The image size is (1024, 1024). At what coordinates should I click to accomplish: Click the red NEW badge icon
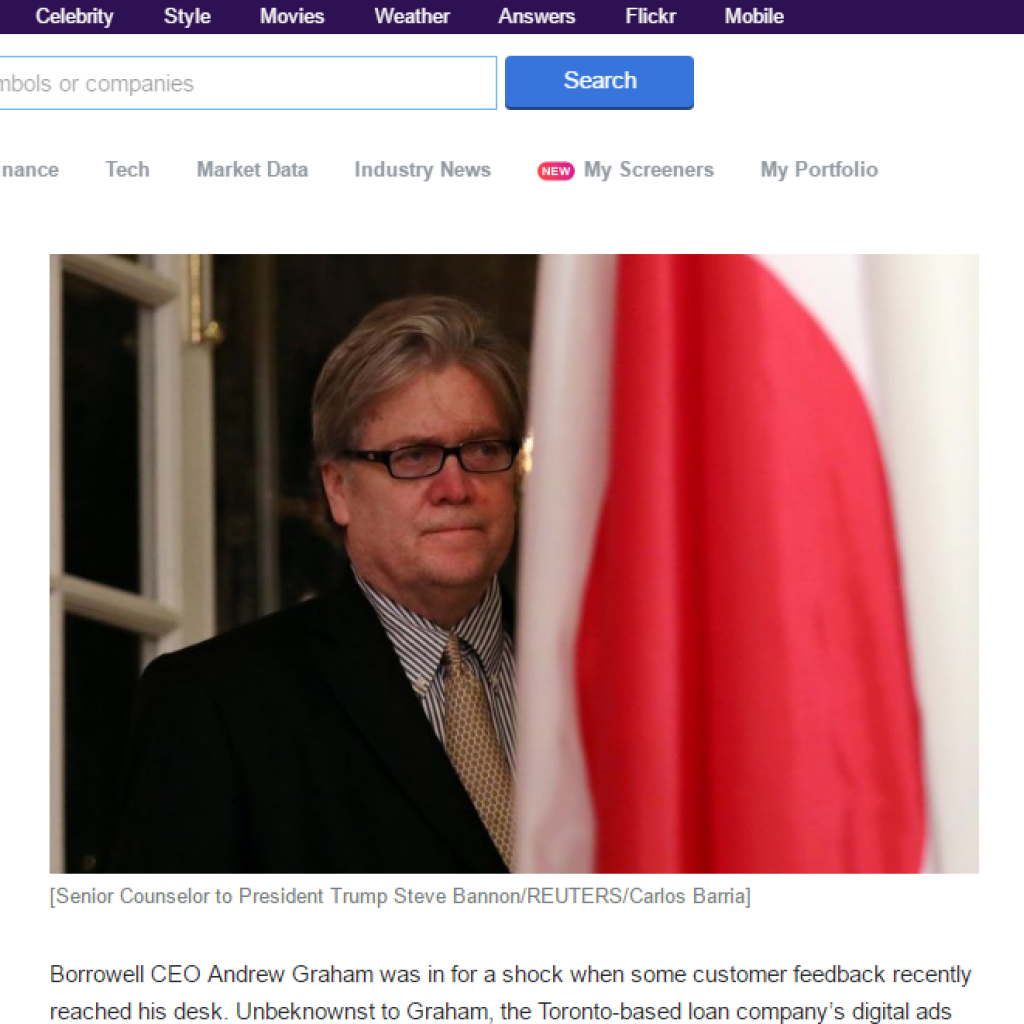pyautogui.click(x=556, y=171)
